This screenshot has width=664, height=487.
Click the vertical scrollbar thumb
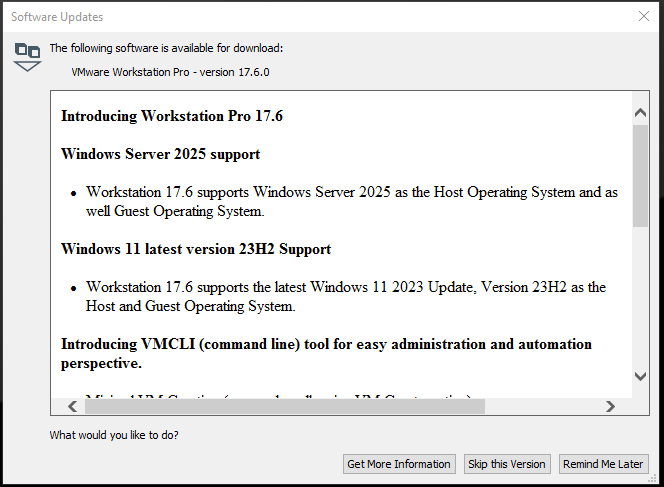tap(640, 175)
